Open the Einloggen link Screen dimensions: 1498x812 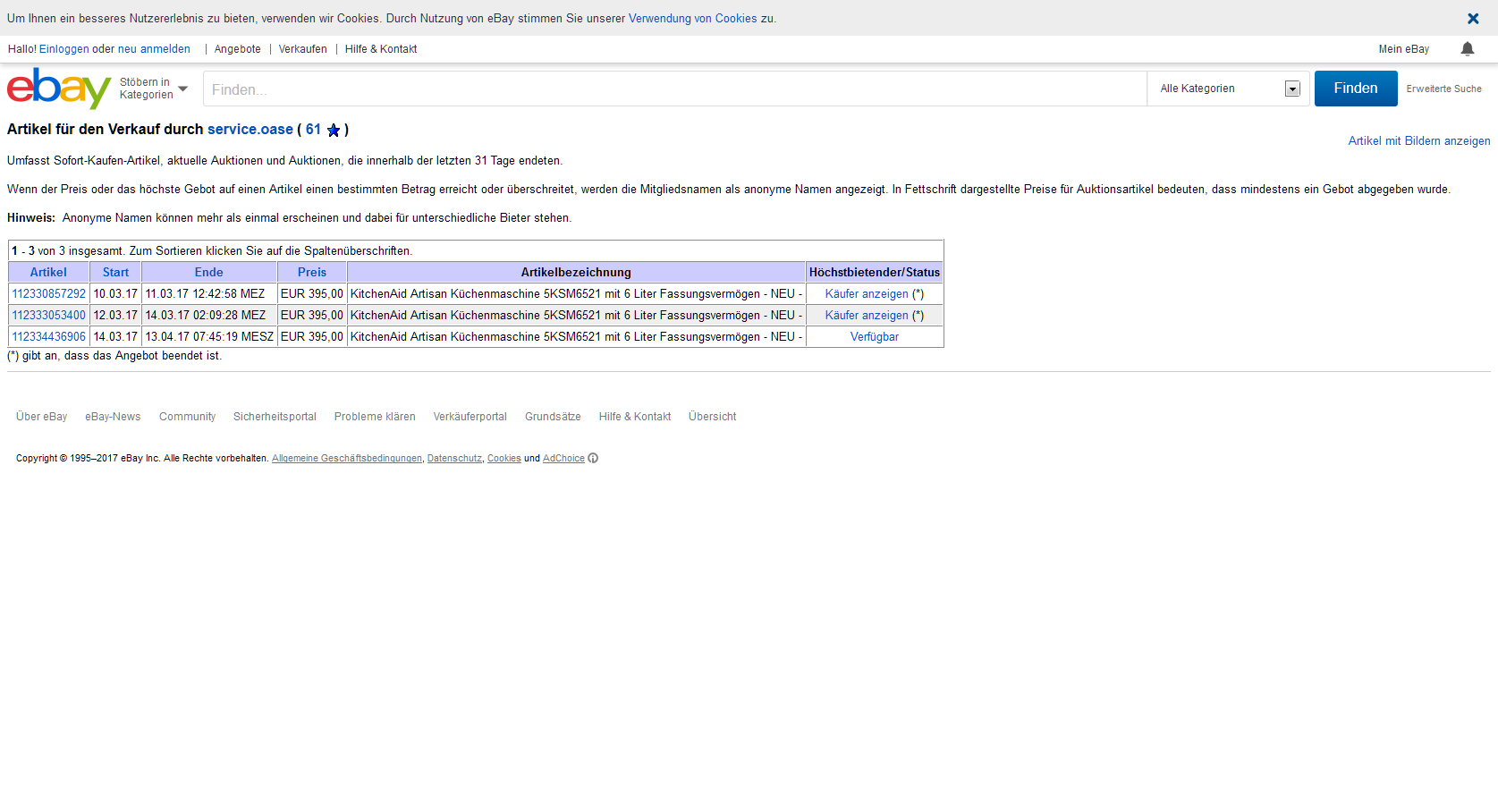[x=63, y=49]
